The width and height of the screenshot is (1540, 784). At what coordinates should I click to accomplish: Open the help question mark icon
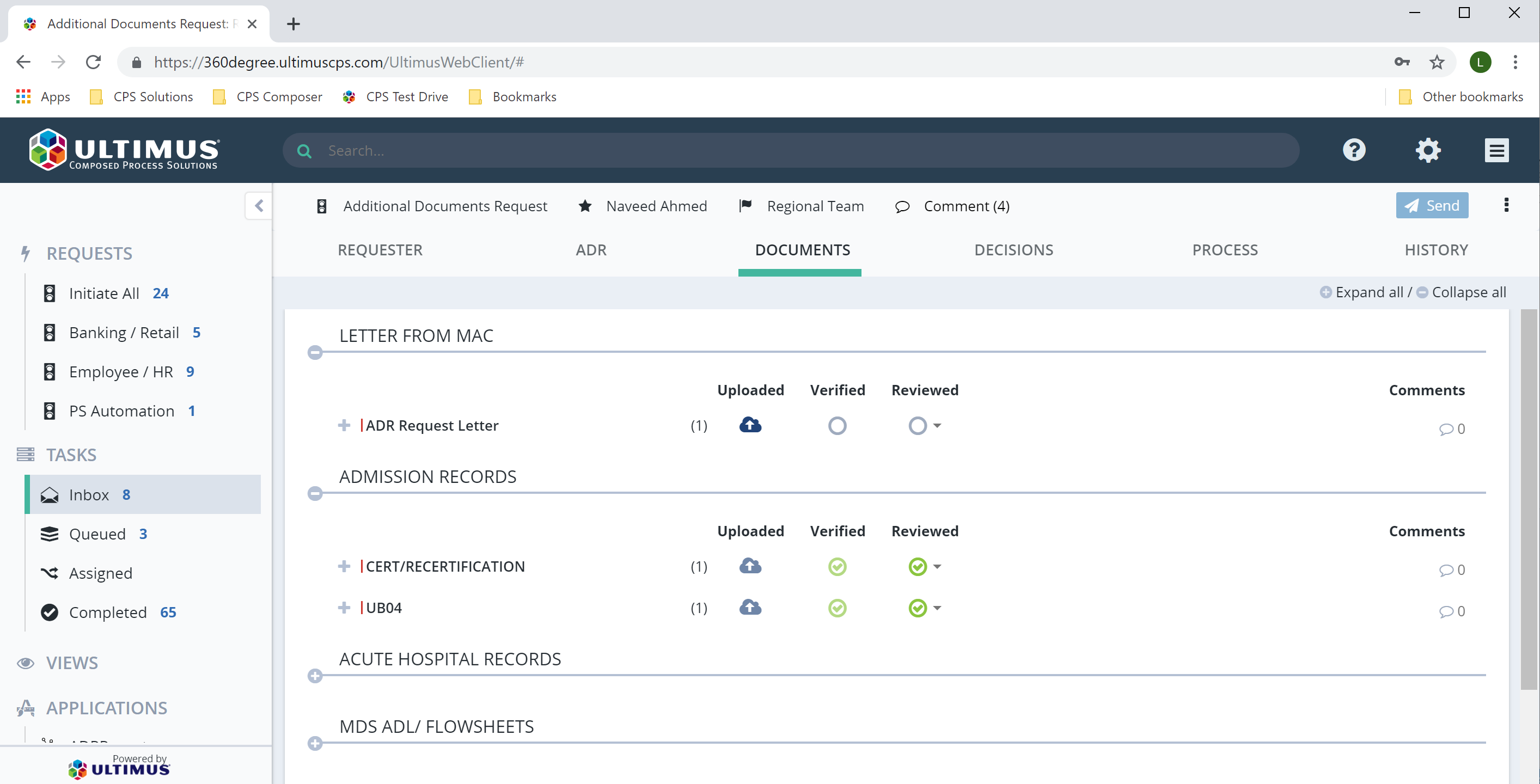click(1354, 150)
